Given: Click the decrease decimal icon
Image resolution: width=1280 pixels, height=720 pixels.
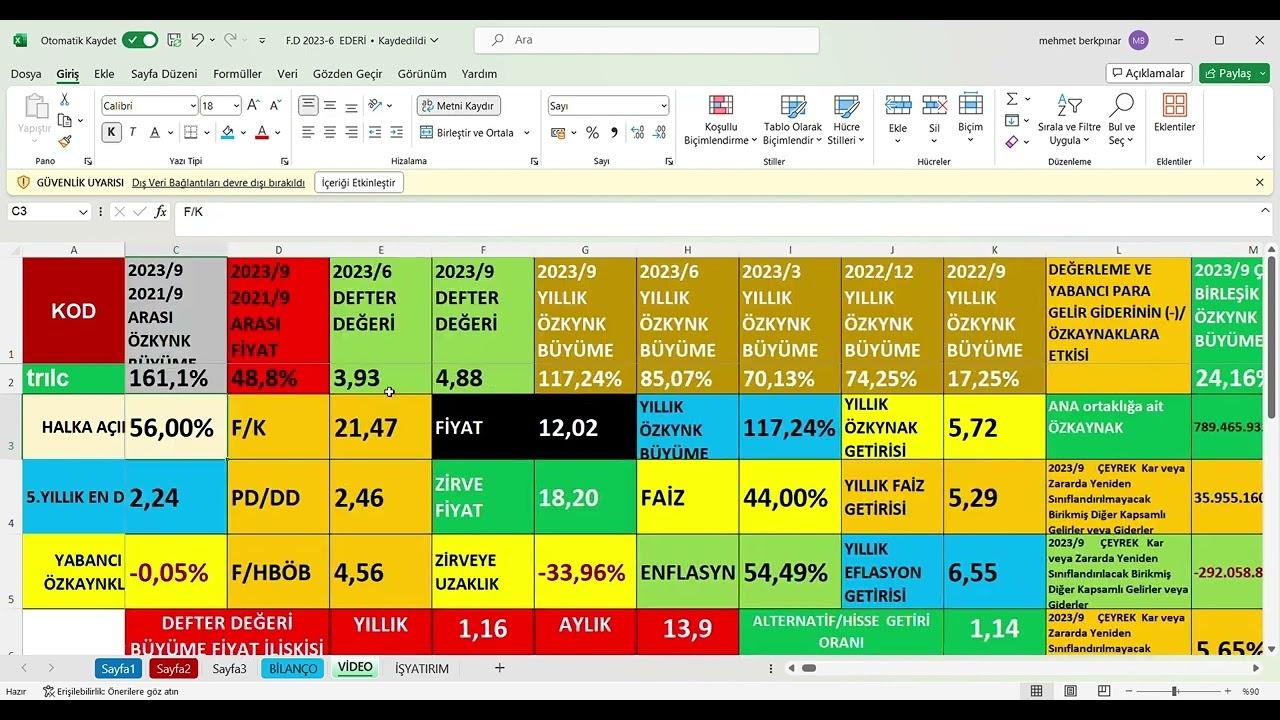Looking at the screenshot, I should point(658,132).
